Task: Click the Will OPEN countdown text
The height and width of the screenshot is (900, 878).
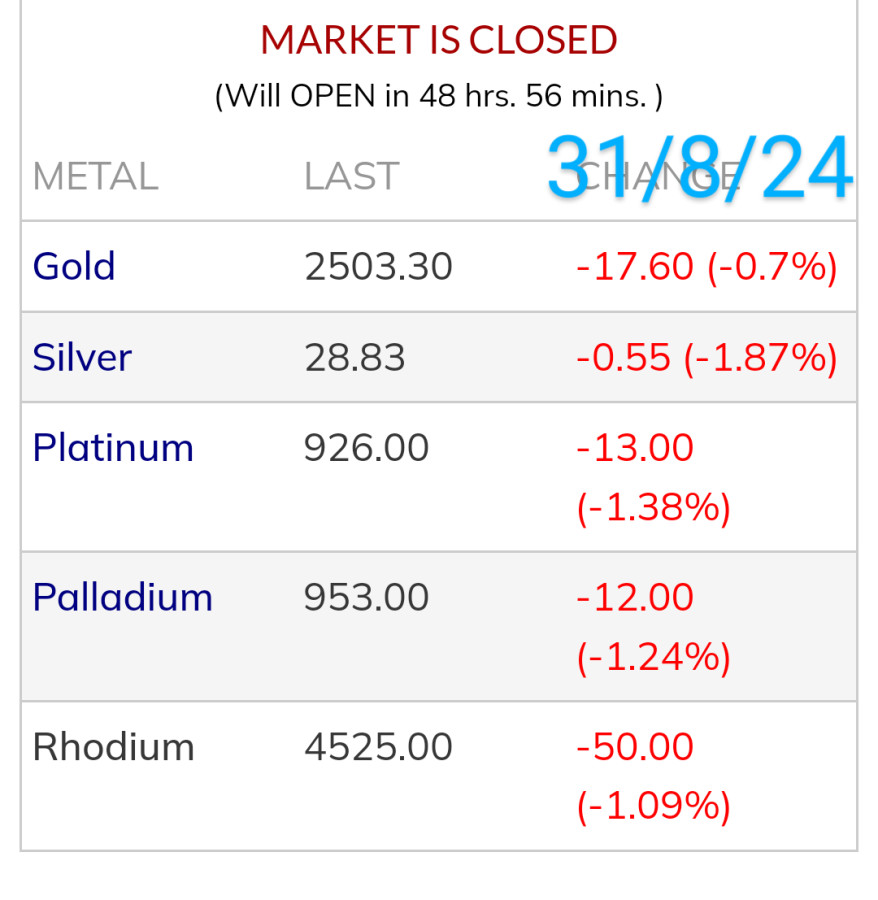Action: (439, 96)
